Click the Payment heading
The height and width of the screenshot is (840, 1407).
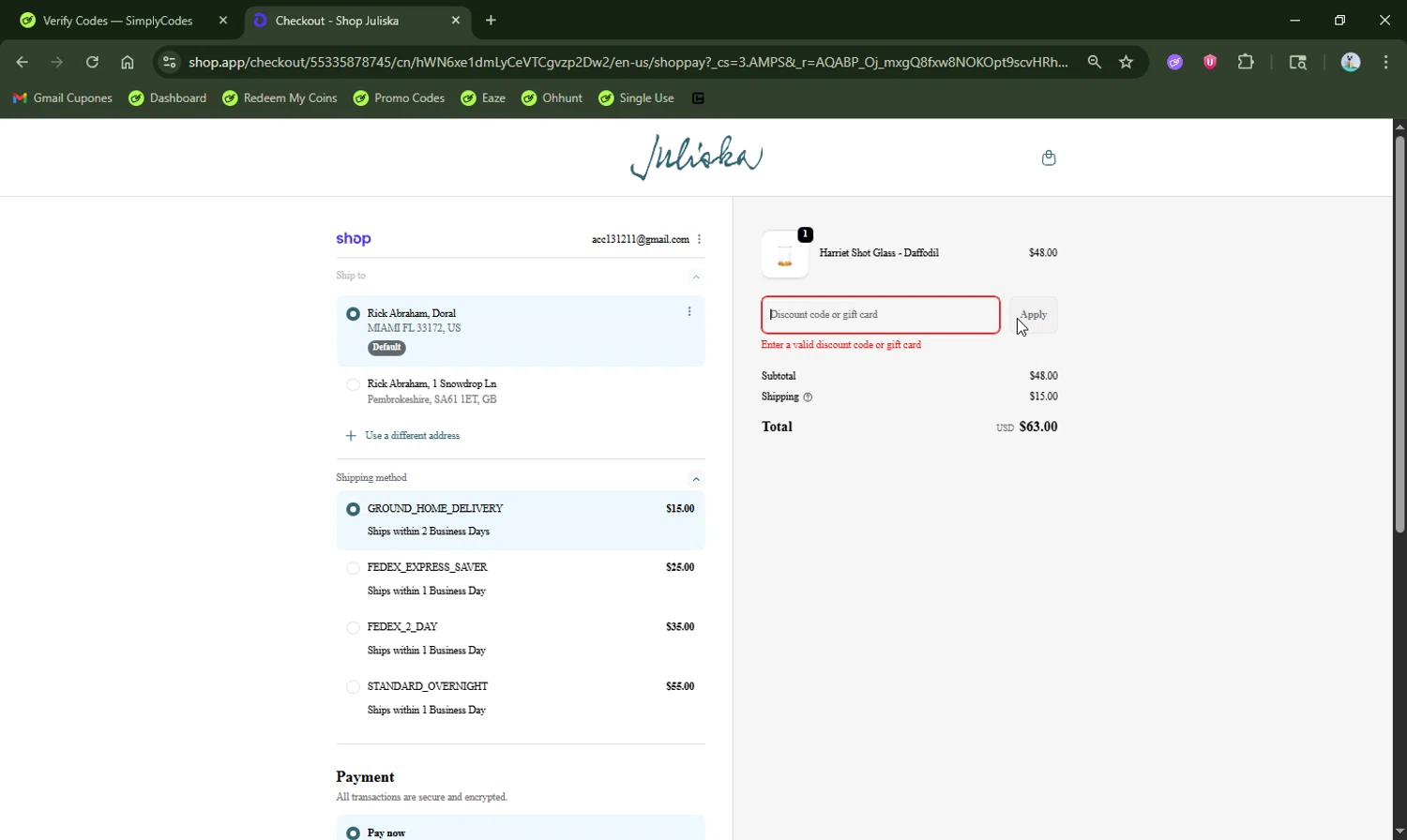[365, 777]
